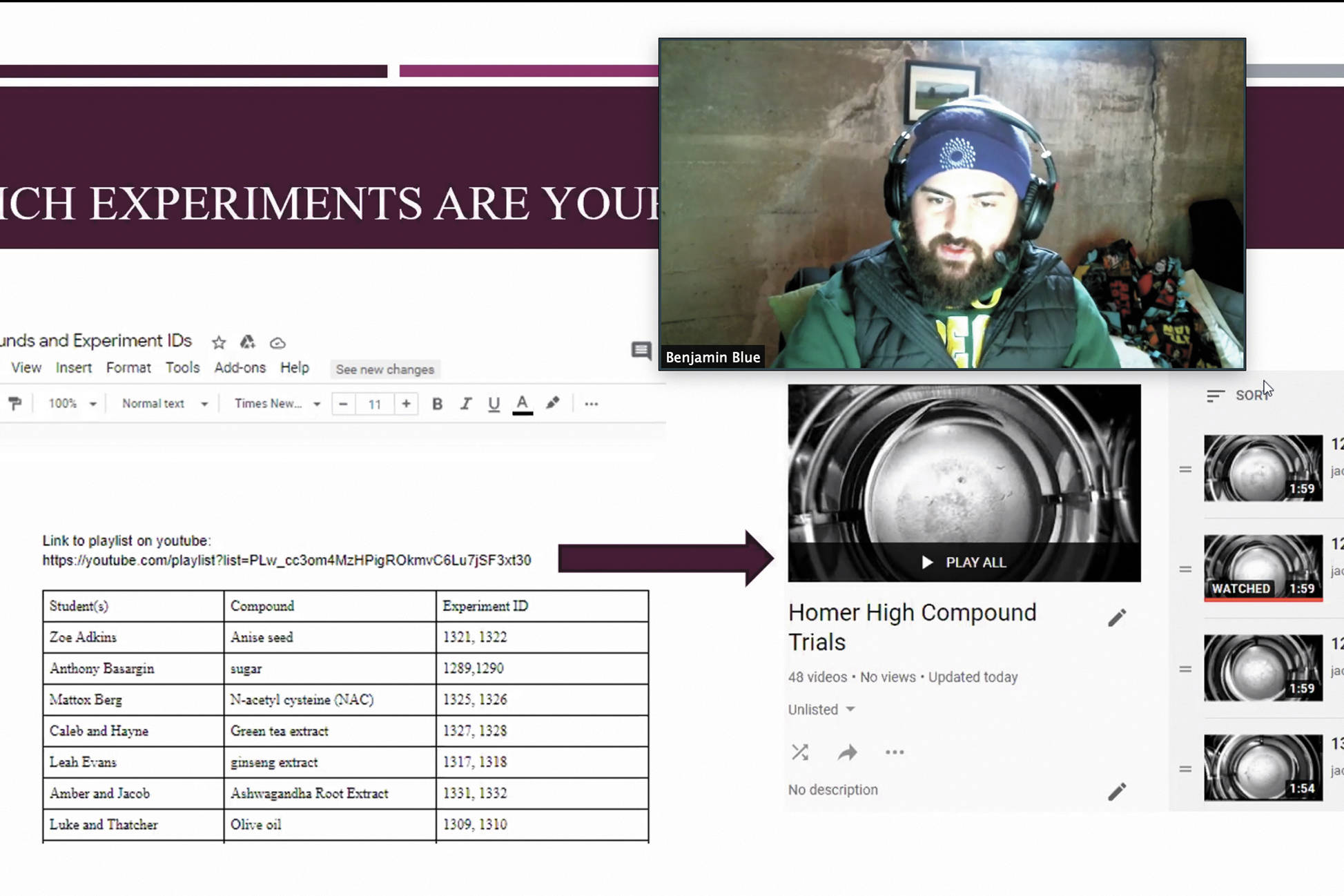Open the Format menu
This screenshot has width=1344, height=896.
[128, 368]
